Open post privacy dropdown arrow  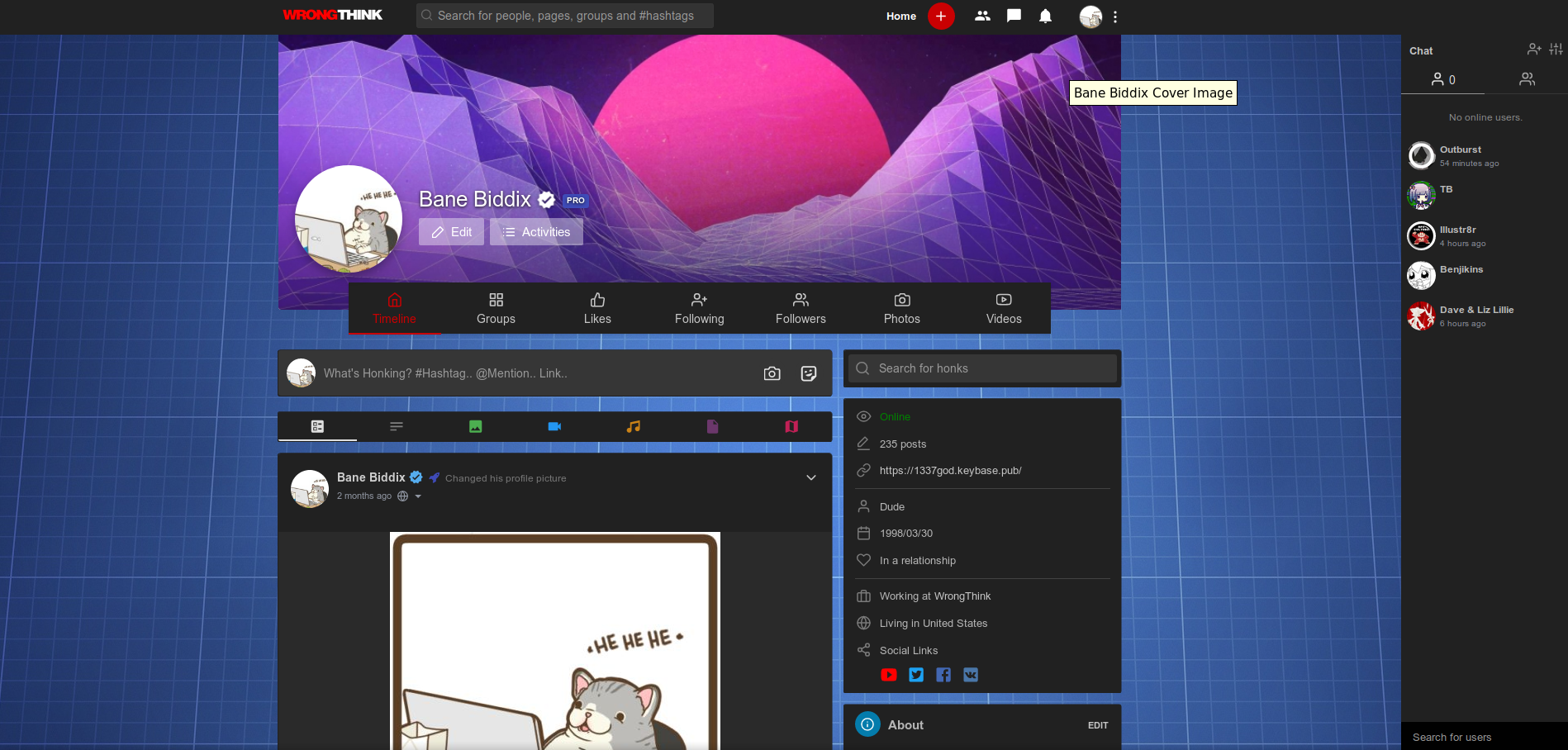[418, 496]
